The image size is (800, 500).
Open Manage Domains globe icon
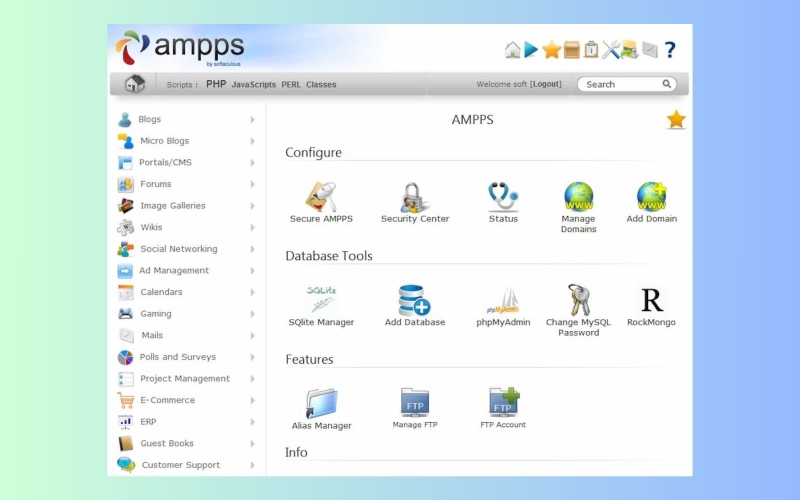pyautogui.click(x=579, y=196)
